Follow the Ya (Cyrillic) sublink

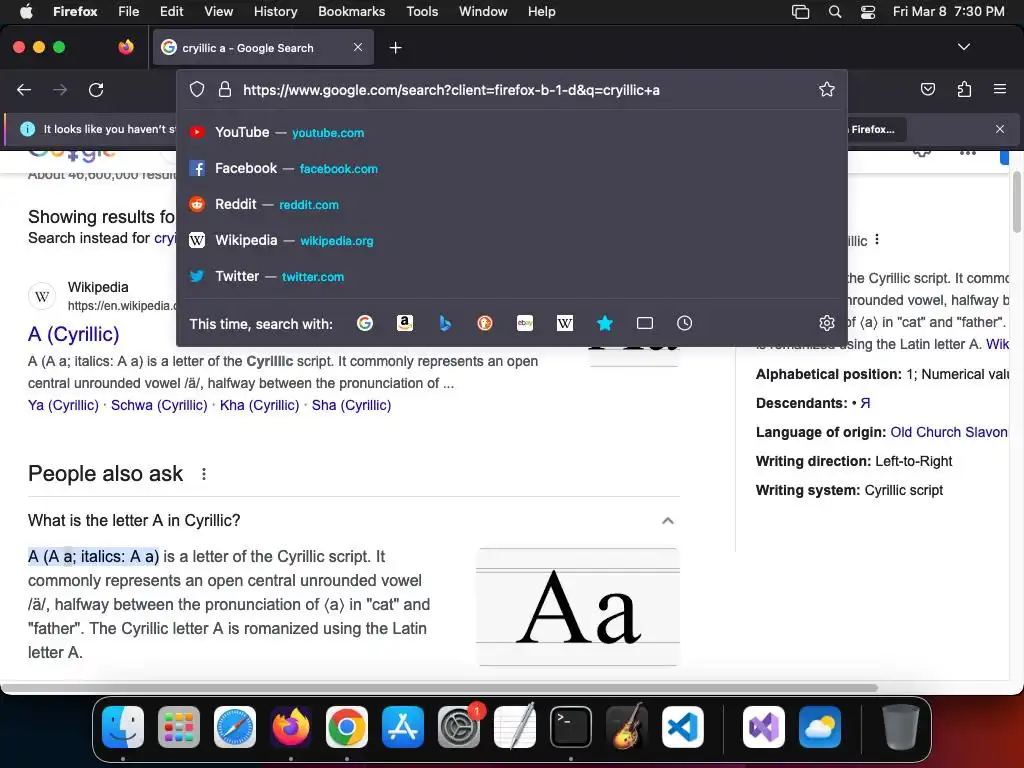pyautogui.click(x=63, y=405)
